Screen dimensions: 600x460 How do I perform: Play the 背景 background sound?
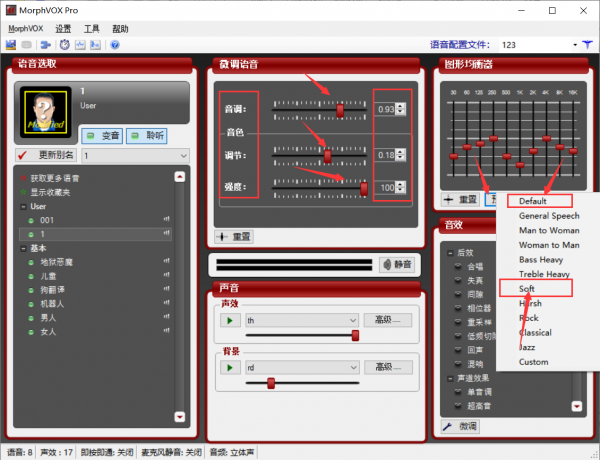(230, 367)
